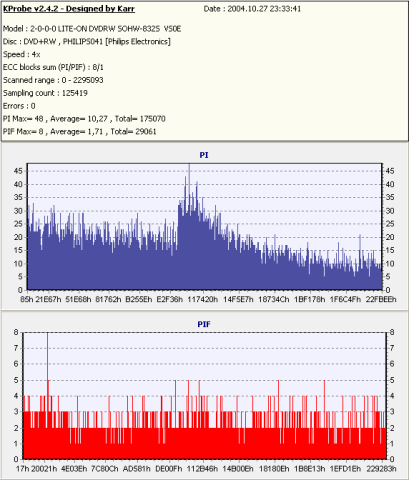Click the PIF Max= 8 statistics line
409x480 pixels.
click(80, 132)
